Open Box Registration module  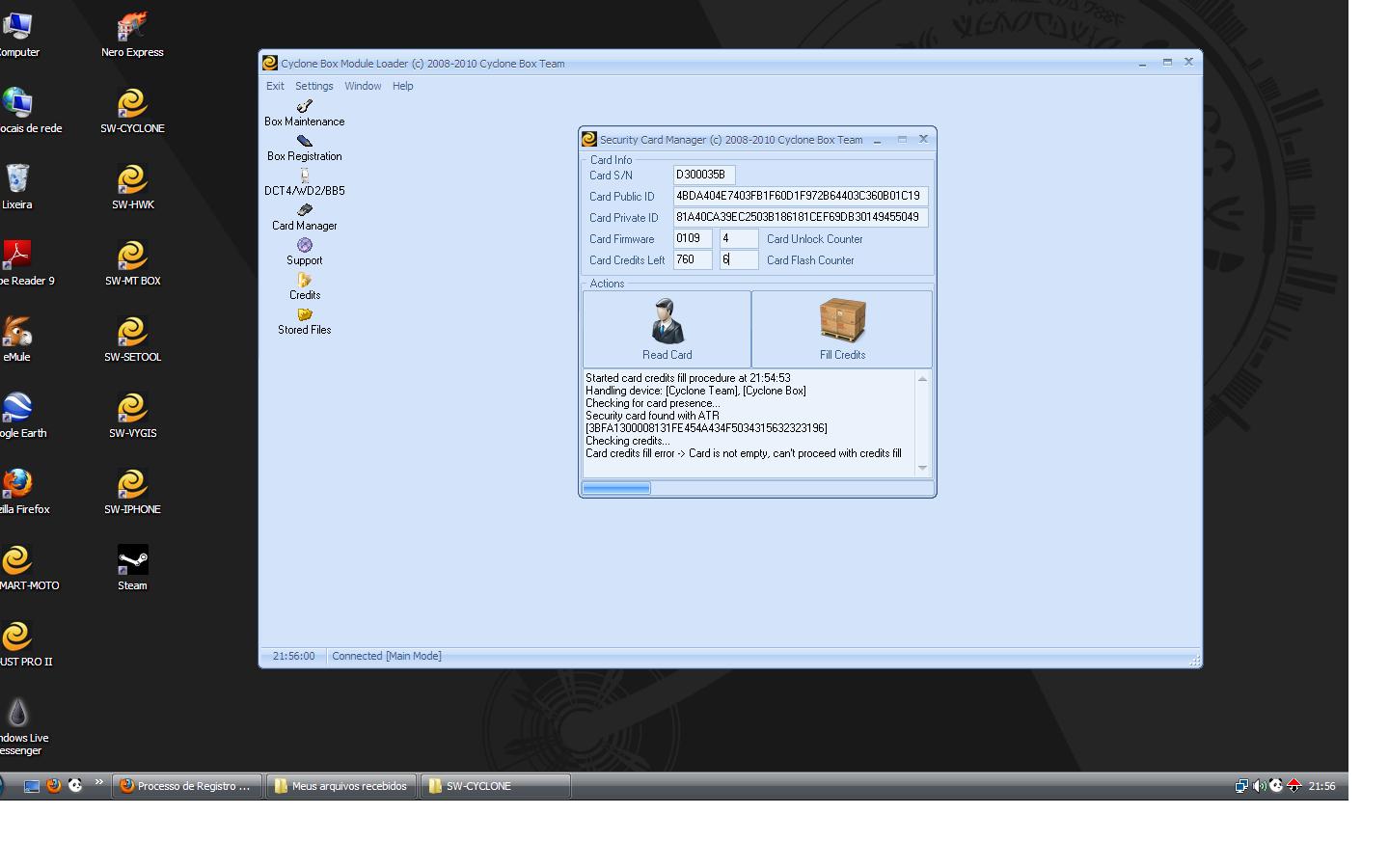tap(304, 148)
